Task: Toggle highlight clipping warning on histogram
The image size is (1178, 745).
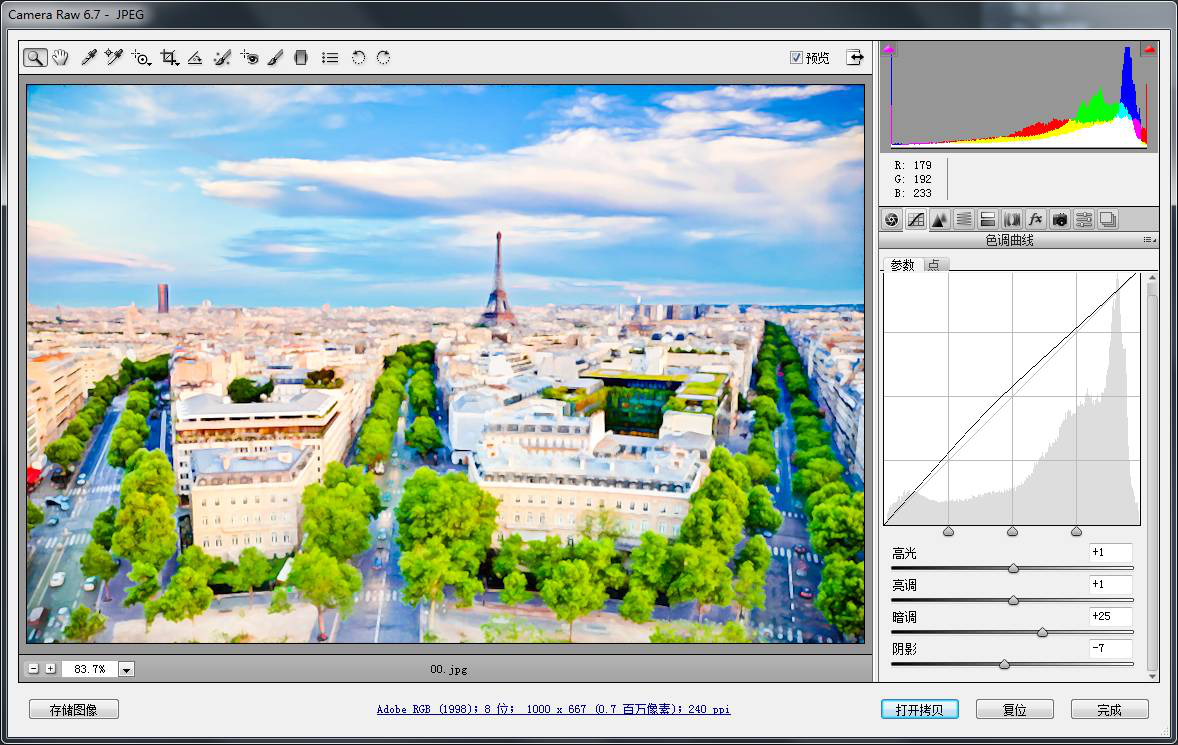Action: point(1149,50)
